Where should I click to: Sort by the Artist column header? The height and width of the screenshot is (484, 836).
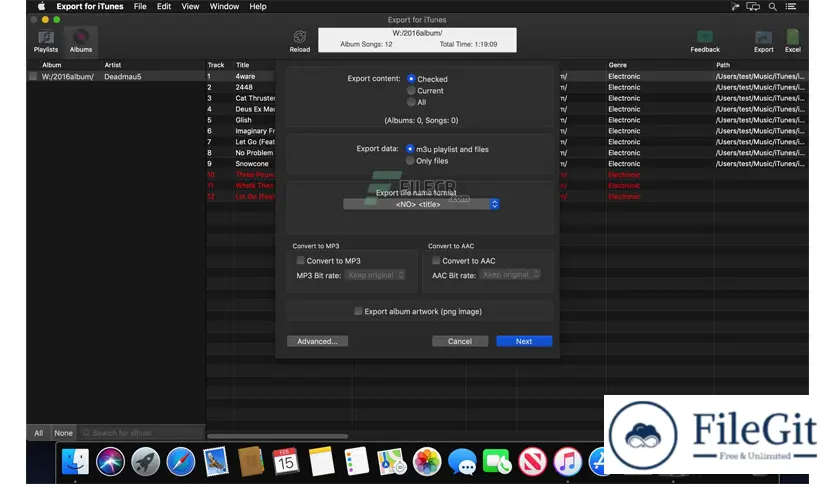coord(112,65)
